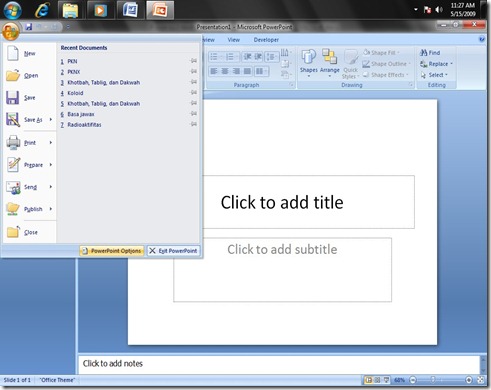Click the round Office Button

point(10,32)
